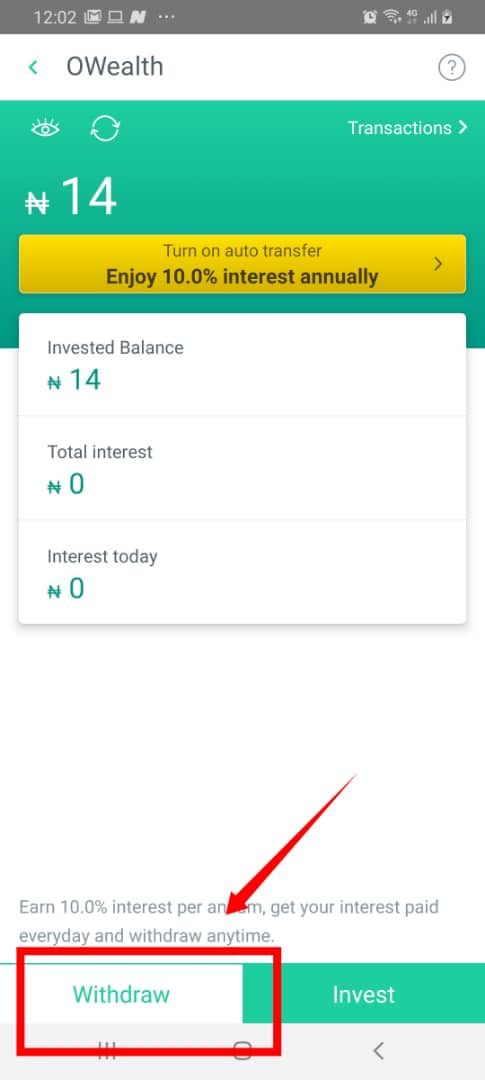The height and width of the screenshot is (1080, 485).
Task: Tap the Android home navigation icon
Action: coord(242,1050)
